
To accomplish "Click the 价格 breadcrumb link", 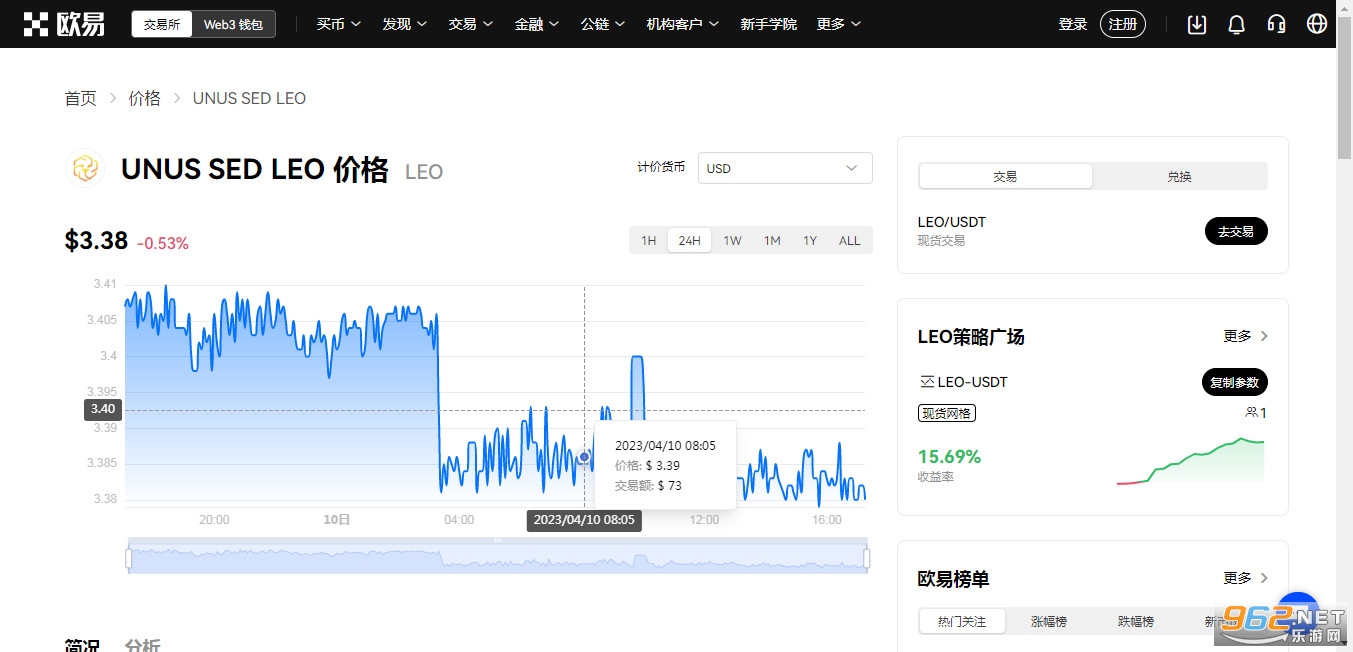I will coord(144,98).
